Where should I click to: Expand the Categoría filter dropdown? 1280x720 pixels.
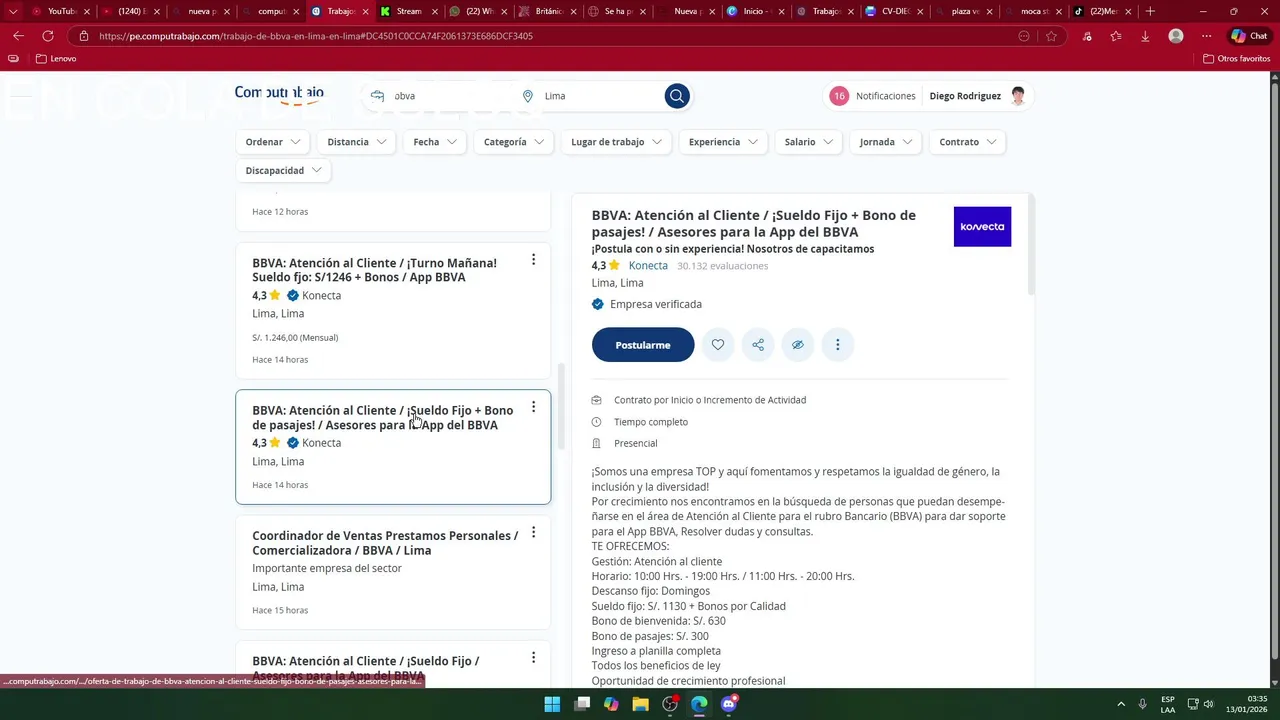pos(514,142)
